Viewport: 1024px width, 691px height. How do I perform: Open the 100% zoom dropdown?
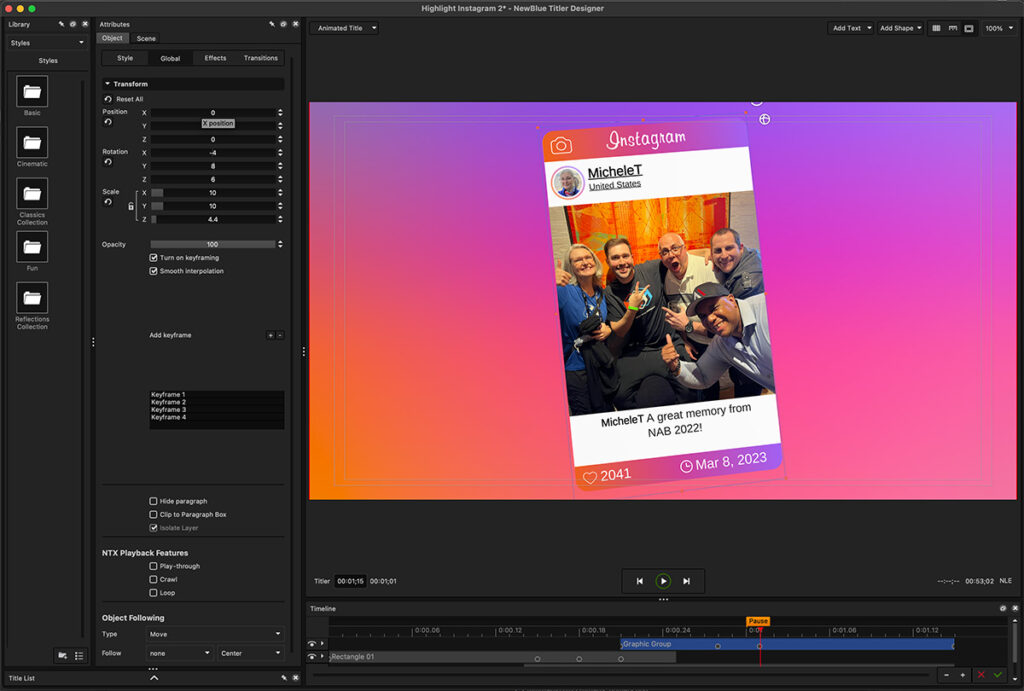pyautogui.click(x=999, y=28)
